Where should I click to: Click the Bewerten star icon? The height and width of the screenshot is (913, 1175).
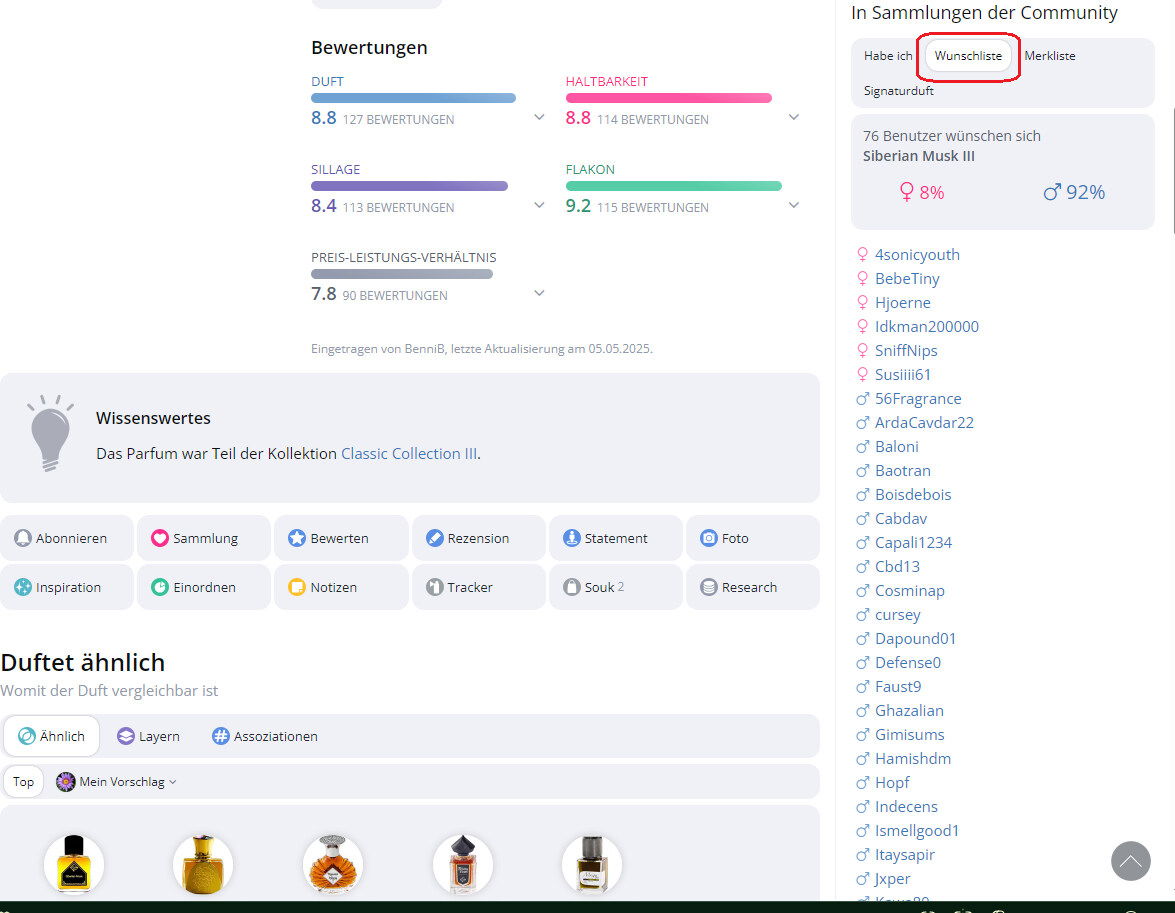coord(297,538)
